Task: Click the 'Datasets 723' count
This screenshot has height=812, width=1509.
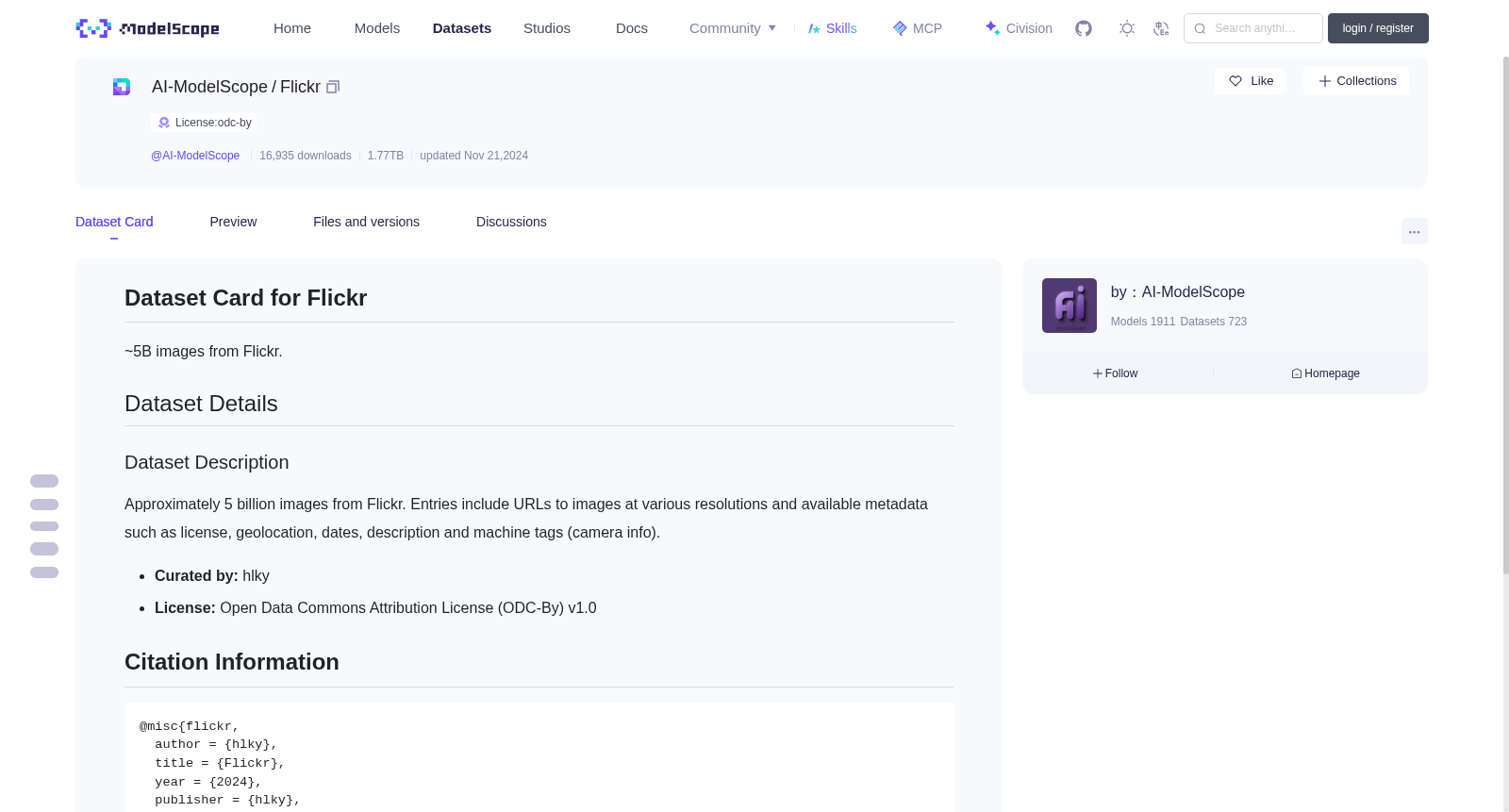Action: (x=1214, y=322)
